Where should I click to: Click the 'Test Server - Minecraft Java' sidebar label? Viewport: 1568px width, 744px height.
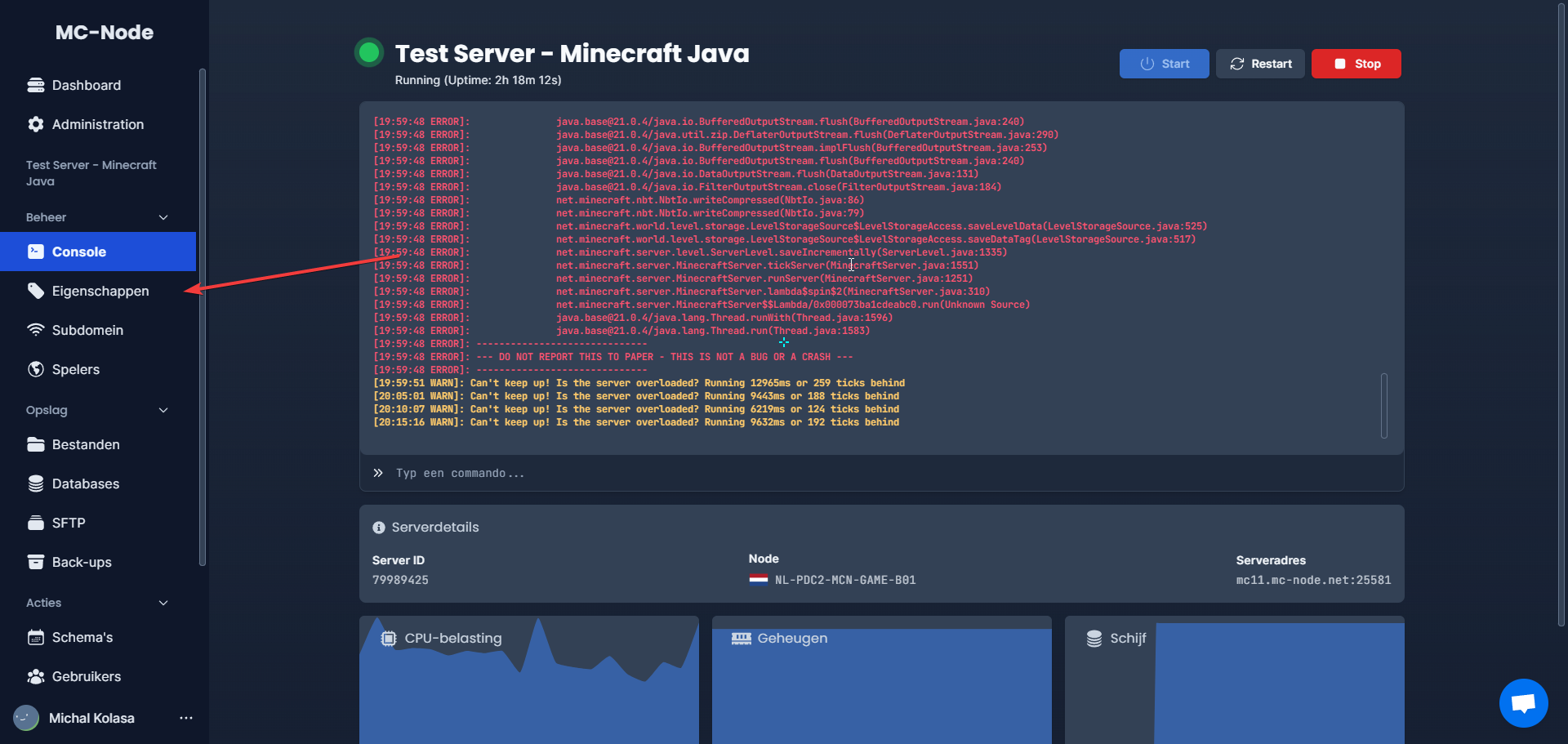click(x=91, y=173)
